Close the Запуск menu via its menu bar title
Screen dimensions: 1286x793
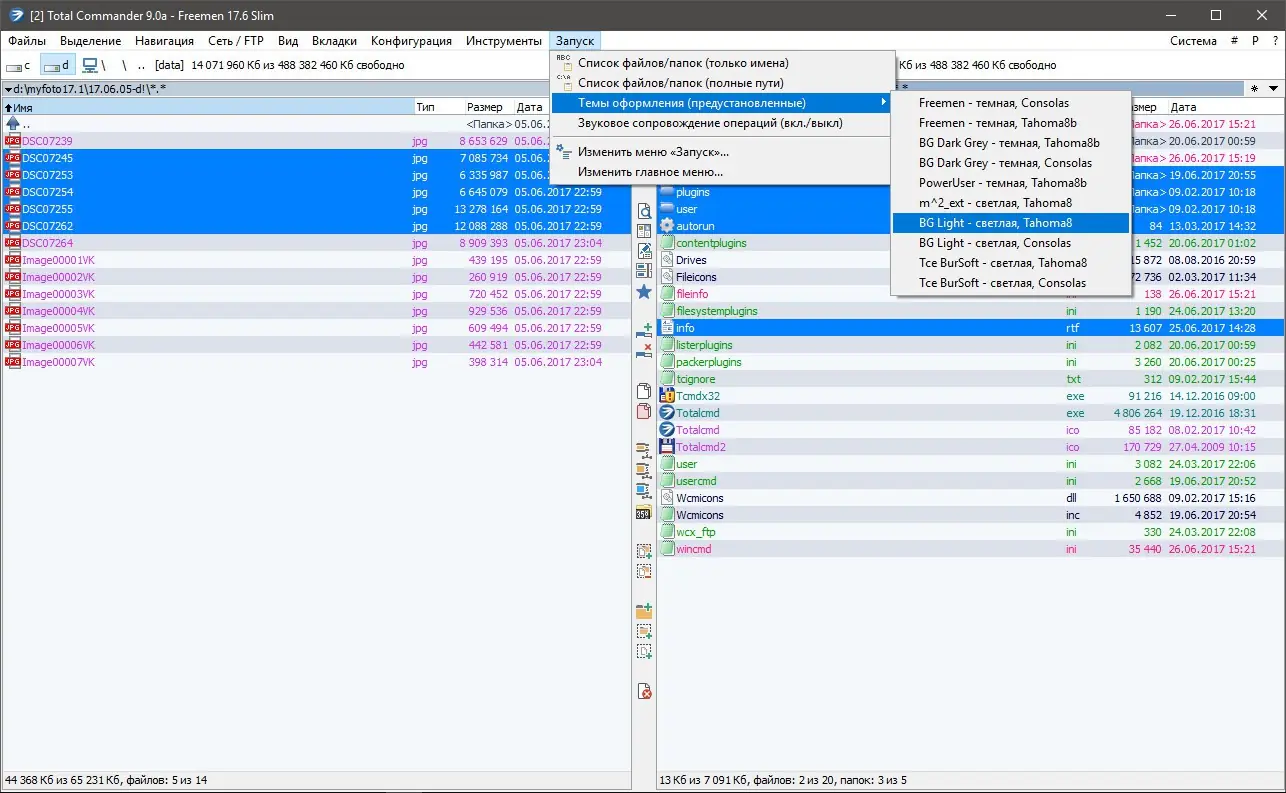coord(575,41)
